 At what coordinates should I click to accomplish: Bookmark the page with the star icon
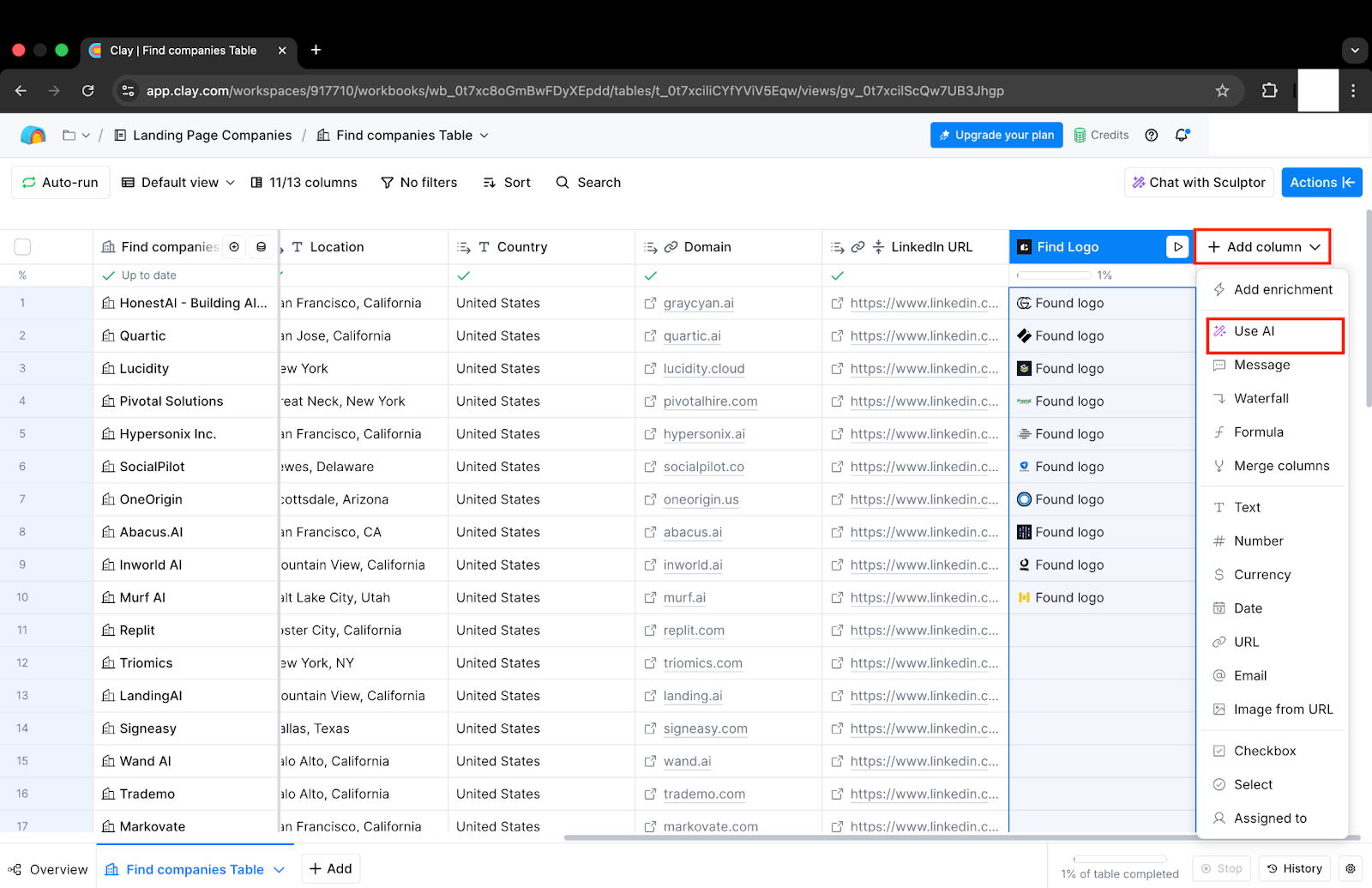pyautogui.click(x=1223, y=90)
